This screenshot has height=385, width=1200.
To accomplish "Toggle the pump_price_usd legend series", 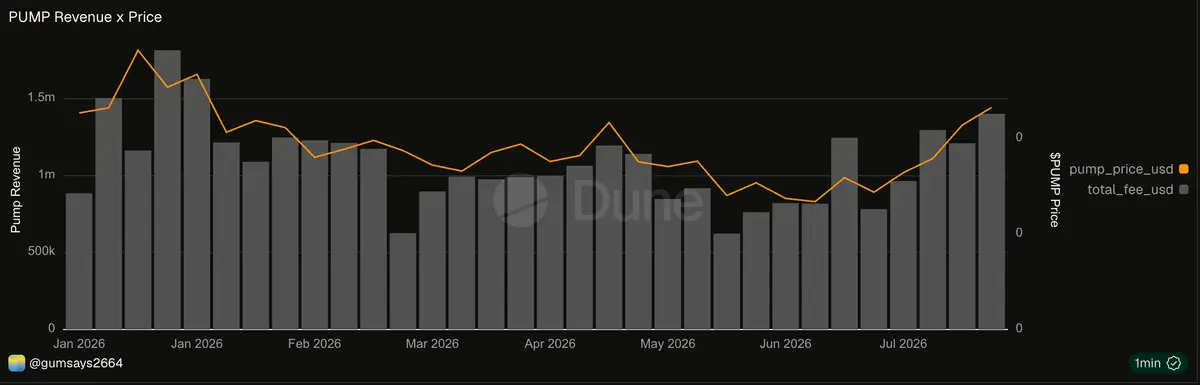I will 1128,169.
